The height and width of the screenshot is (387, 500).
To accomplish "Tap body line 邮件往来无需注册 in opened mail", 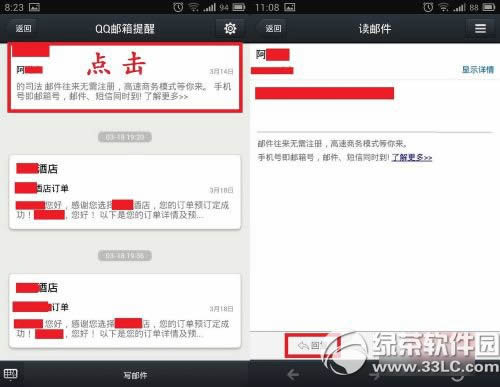I will (x=332, y=144).
